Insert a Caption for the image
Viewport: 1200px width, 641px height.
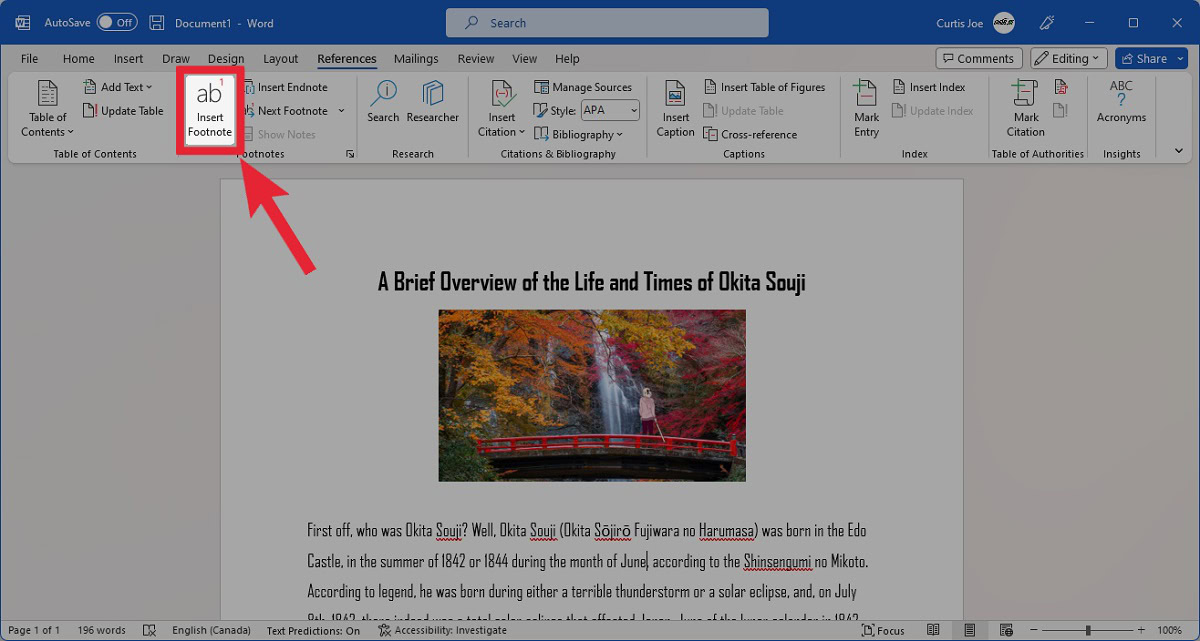coord(675,108)
